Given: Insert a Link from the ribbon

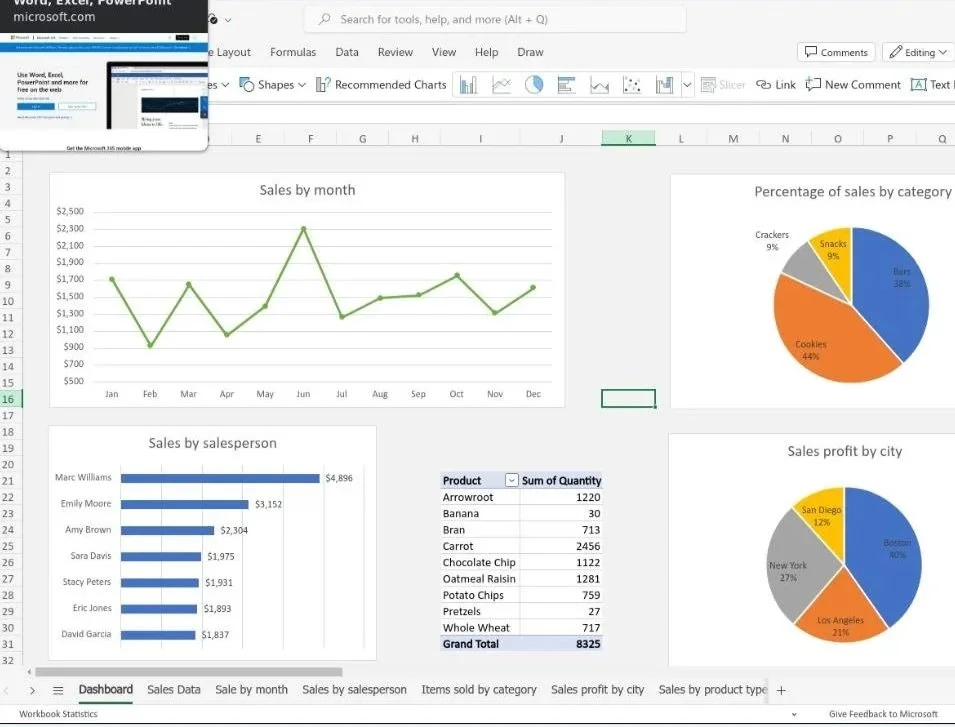Looking at the screenshot, I should coord(775,85).
